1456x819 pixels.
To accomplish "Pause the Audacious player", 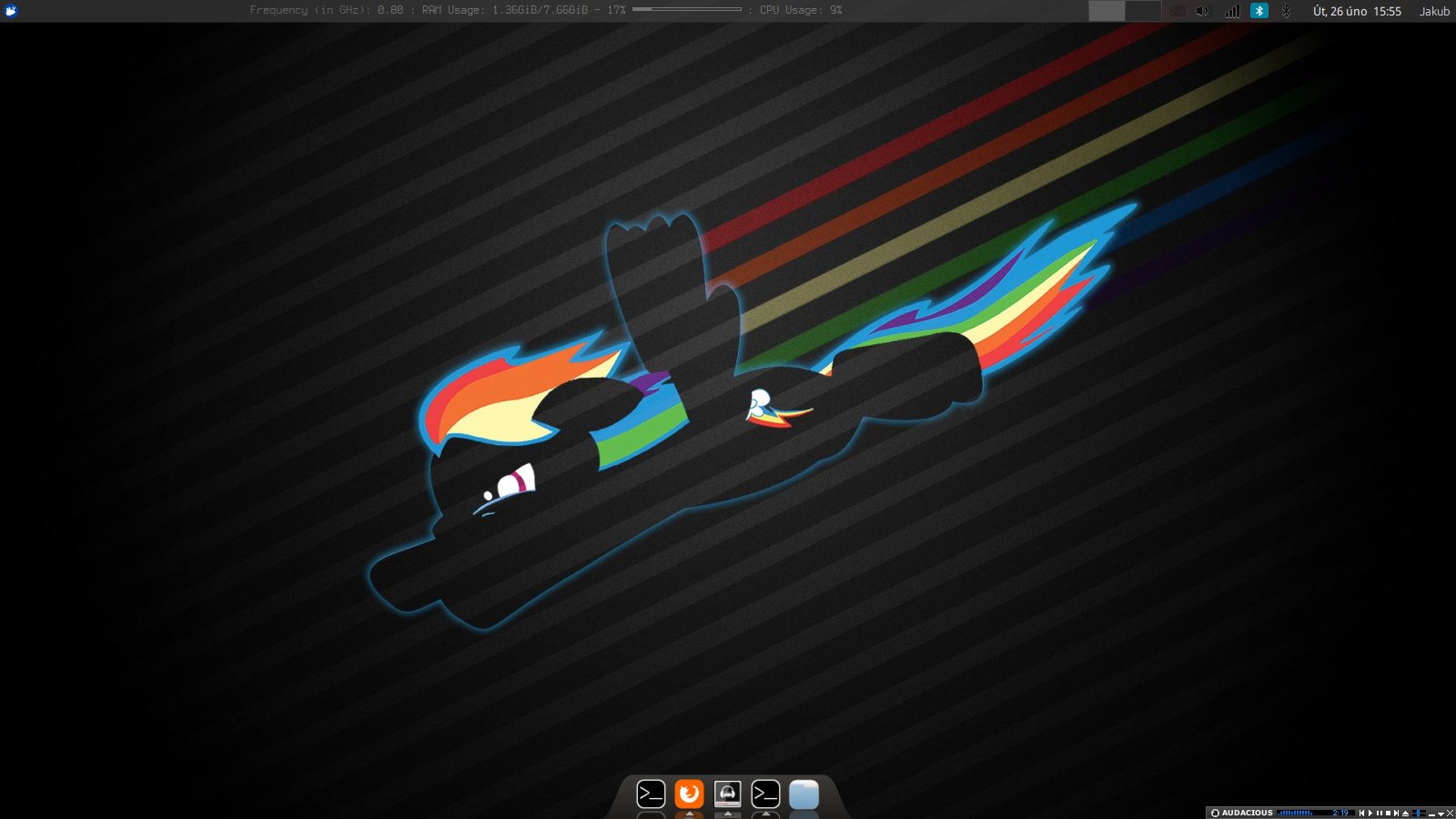I will point(1380,813).
